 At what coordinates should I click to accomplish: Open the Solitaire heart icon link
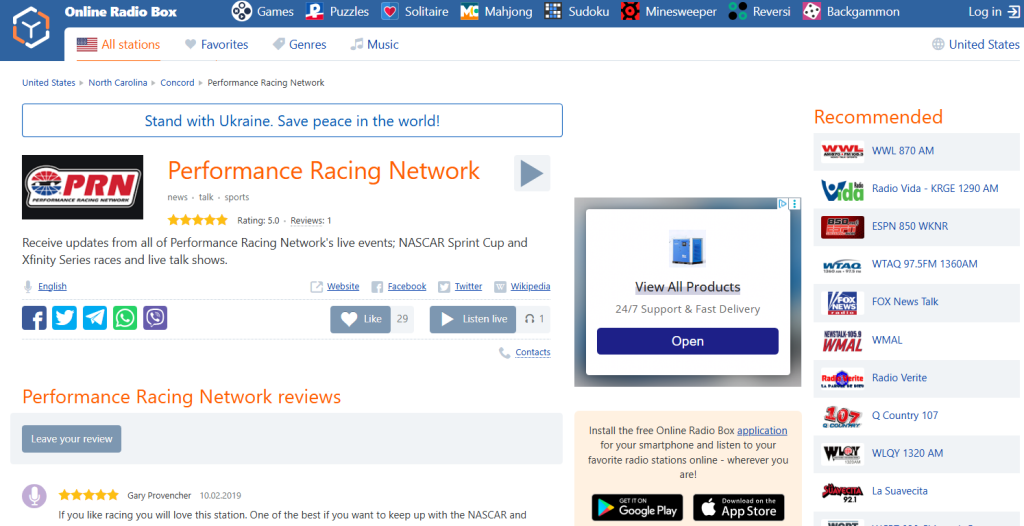coord(390,11)
